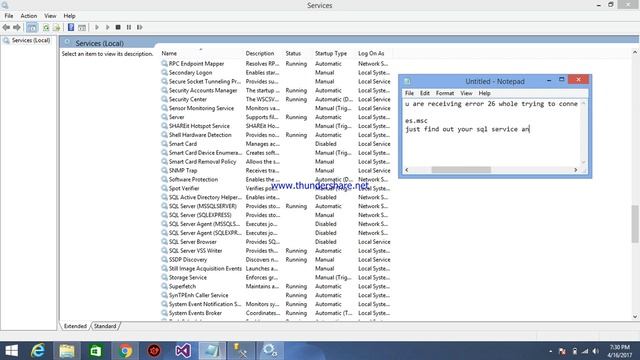The image size is (640, 360).
Task: Click Notepad horizontal scrollbar thumb
Action: click(461, 170)
